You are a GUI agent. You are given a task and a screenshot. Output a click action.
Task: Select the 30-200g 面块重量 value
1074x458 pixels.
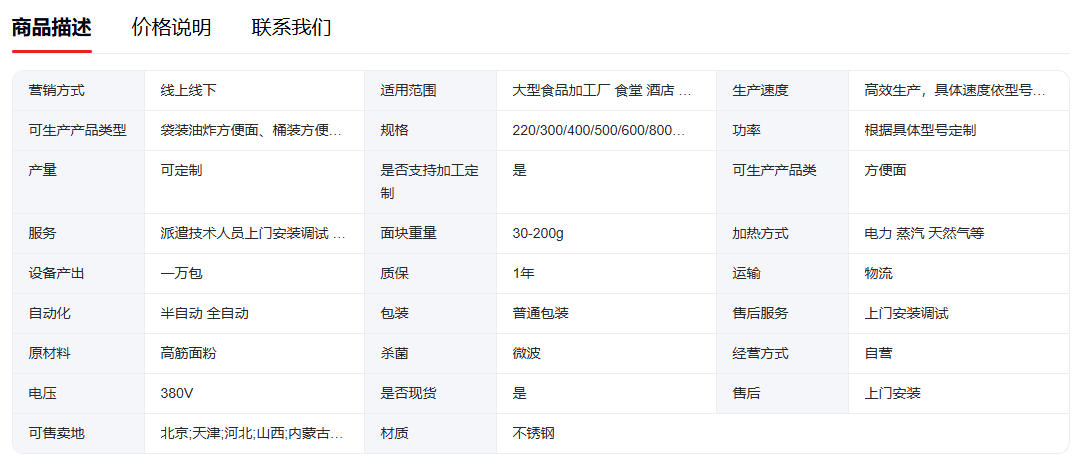click(x=538, y=233)
